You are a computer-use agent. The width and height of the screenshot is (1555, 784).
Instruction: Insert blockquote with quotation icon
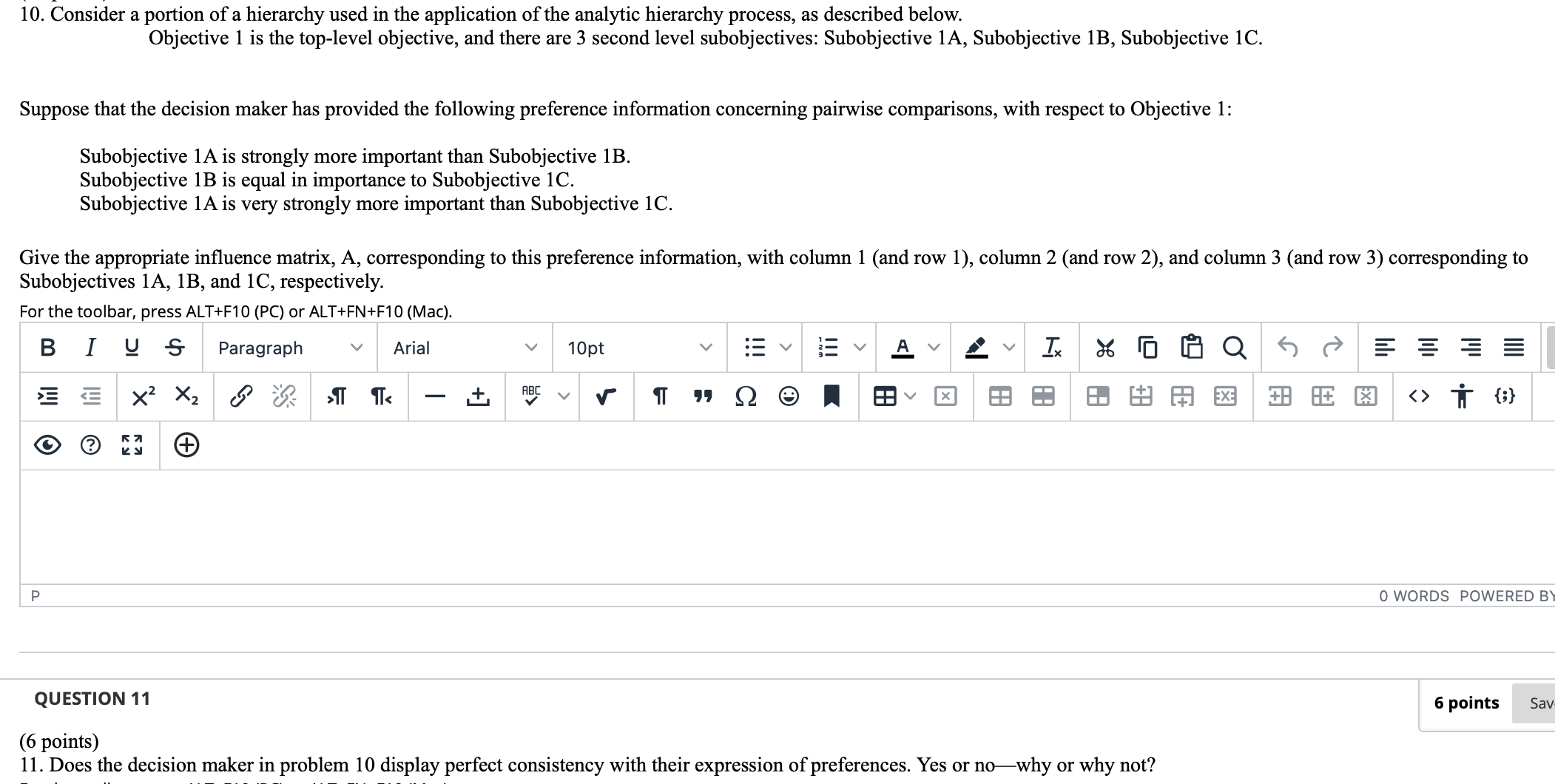pyautogui.click(x=703, y=397)
